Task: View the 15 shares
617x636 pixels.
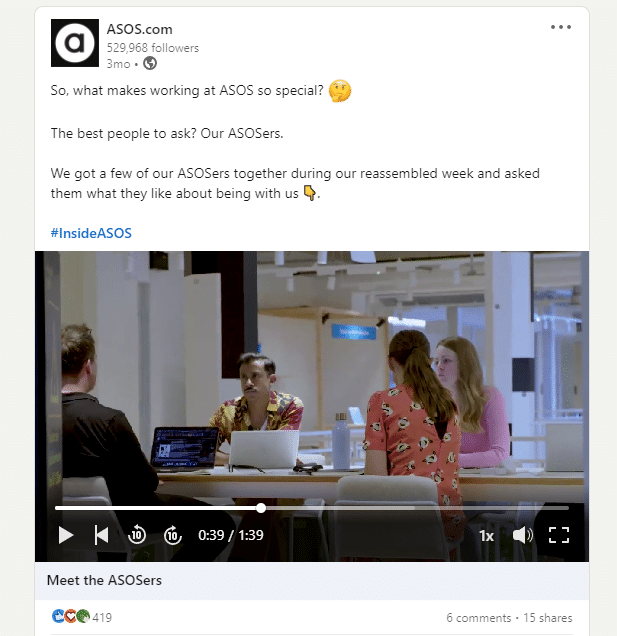Action: click(x=548, y=618)
